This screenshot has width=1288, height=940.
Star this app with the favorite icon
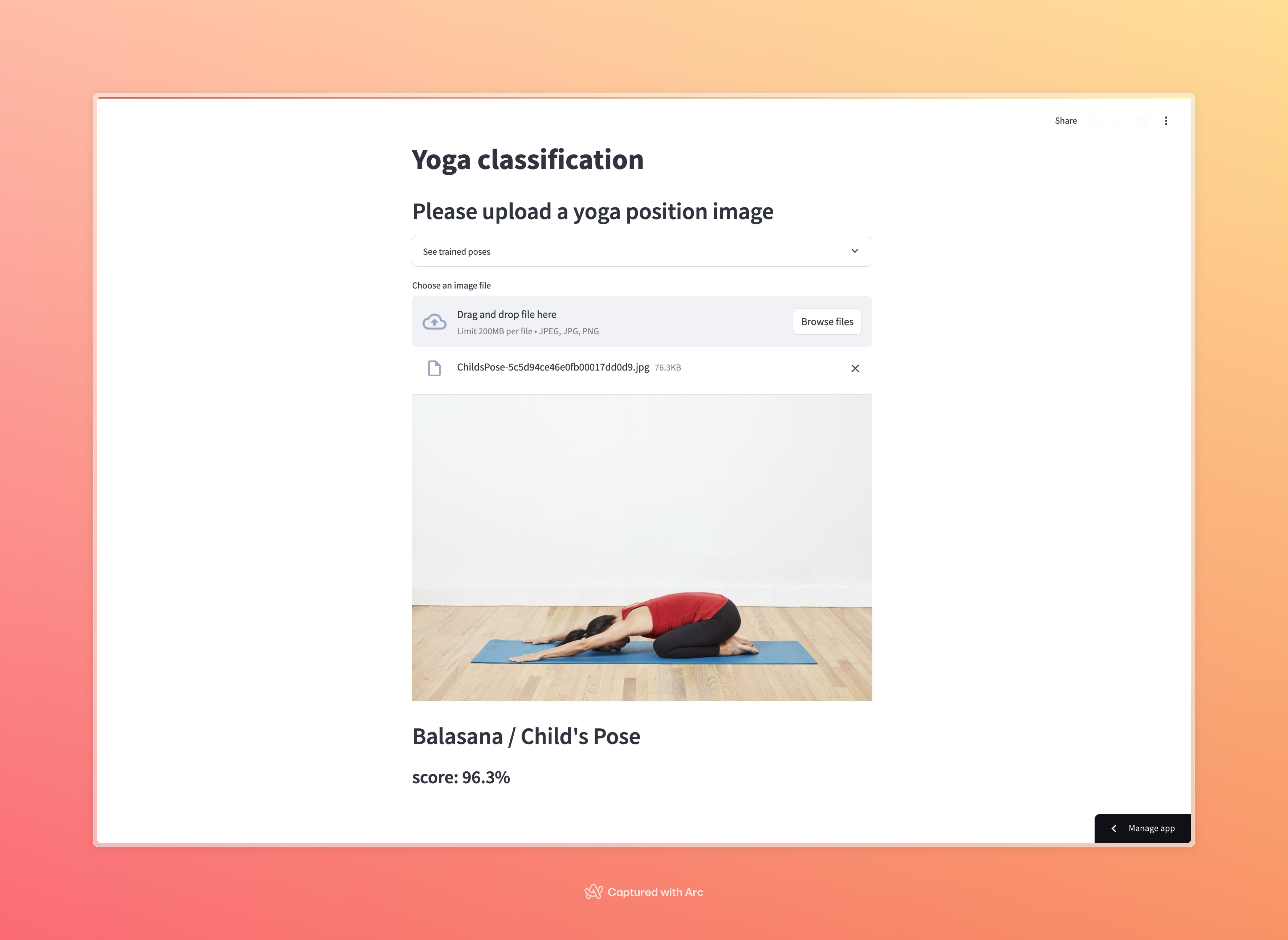[x=1096, y=121]
